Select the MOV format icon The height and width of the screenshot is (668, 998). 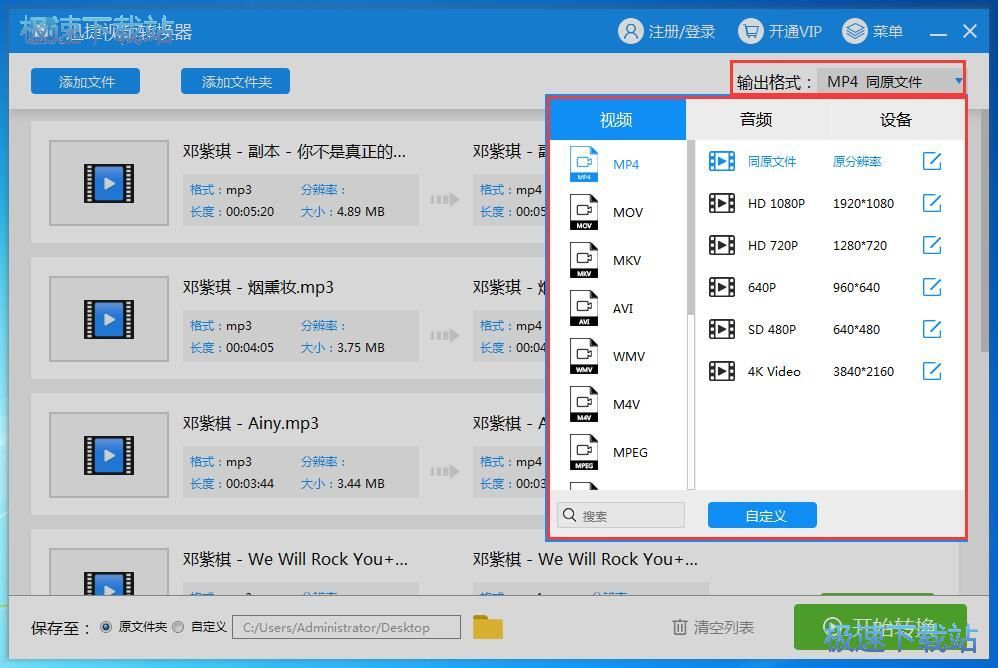click(585, 212)
